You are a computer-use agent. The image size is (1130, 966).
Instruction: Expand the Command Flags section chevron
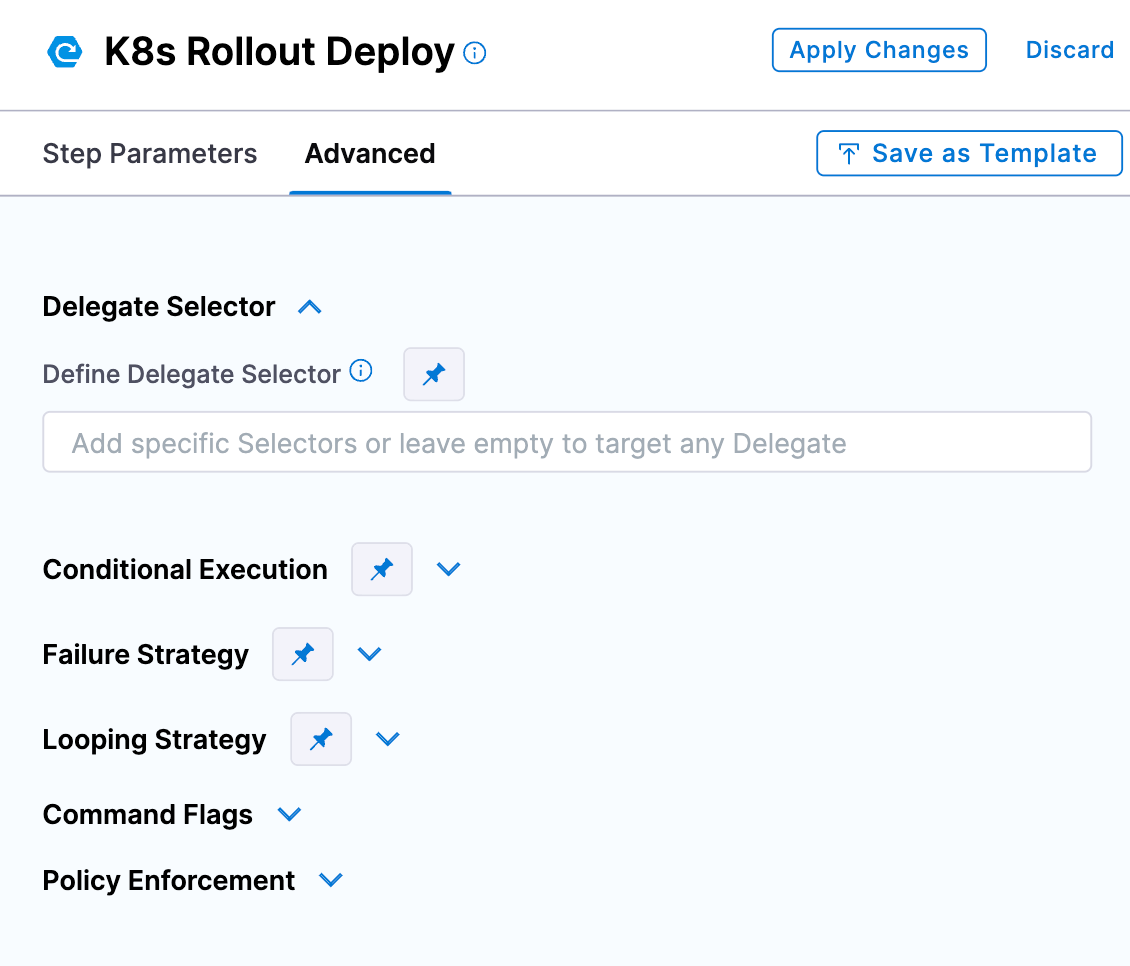(290, 815)
